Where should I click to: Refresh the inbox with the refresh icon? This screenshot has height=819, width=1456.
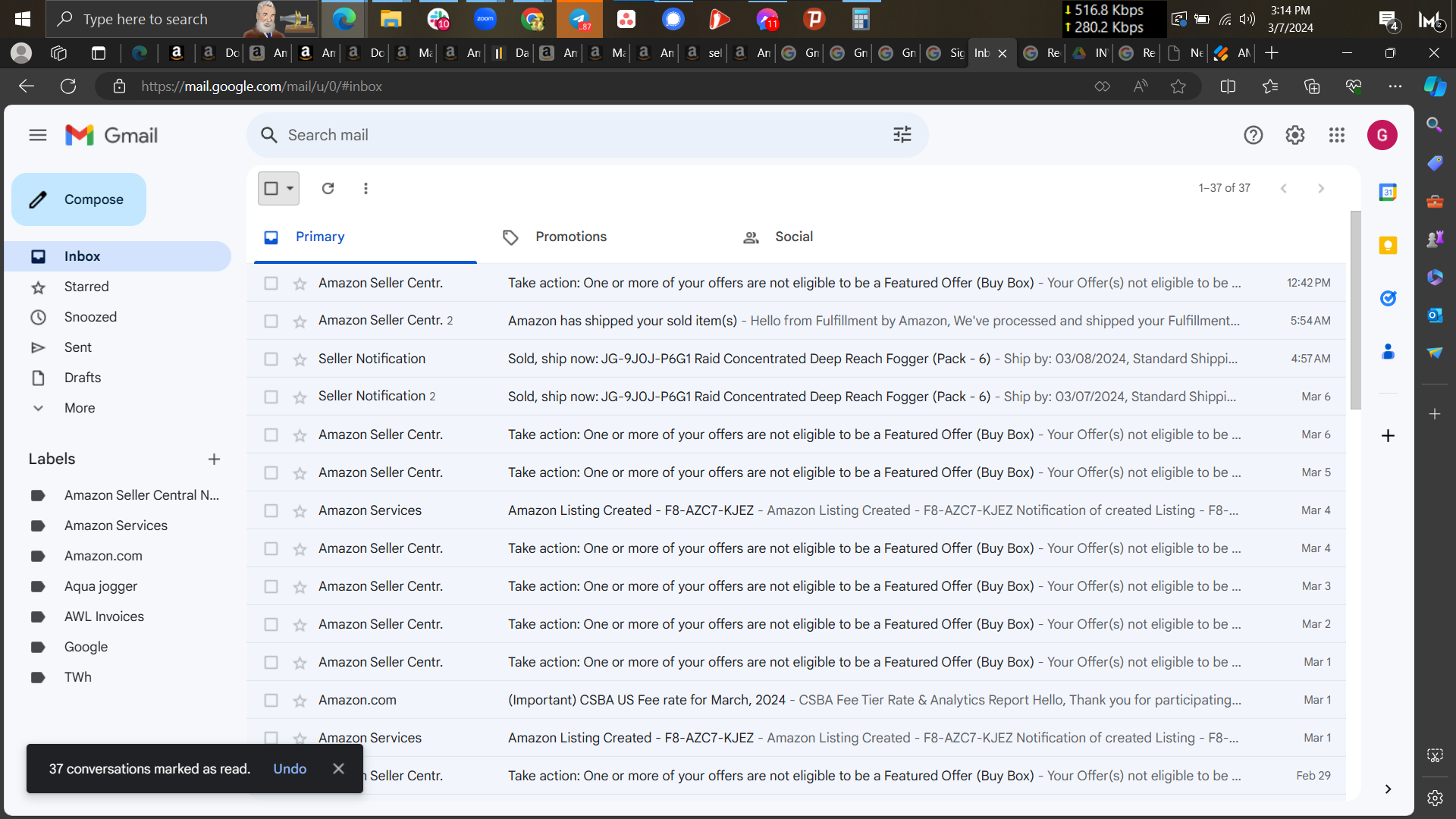click(x=328, y=188)
